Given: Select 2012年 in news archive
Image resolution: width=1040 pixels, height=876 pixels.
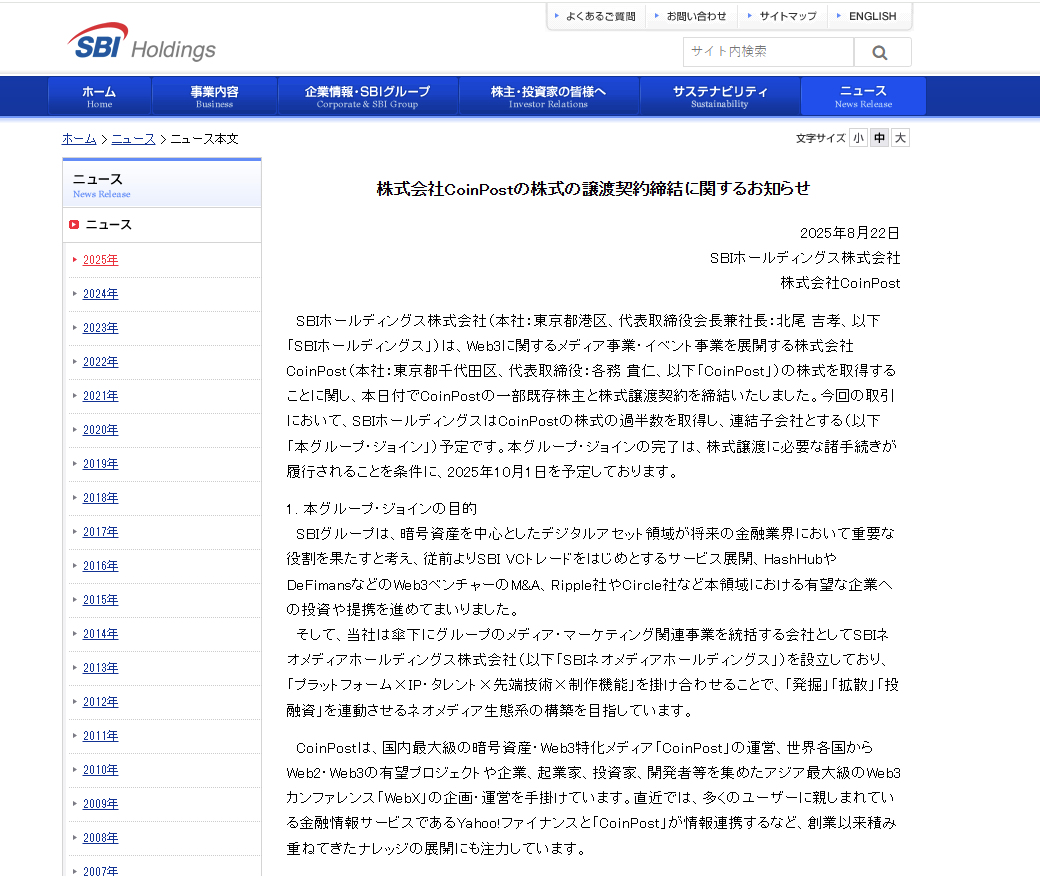Looking at the screenshot, I should pos(100,702).
